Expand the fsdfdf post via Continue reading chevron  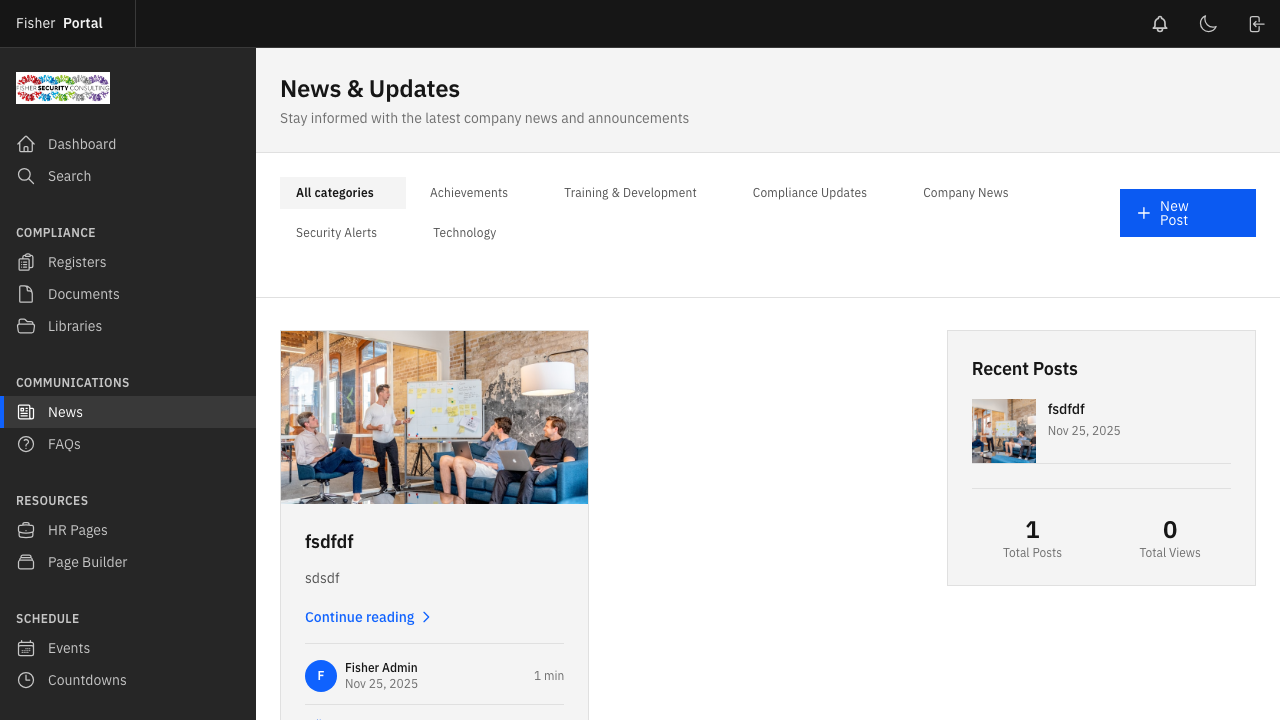(427, 617)
